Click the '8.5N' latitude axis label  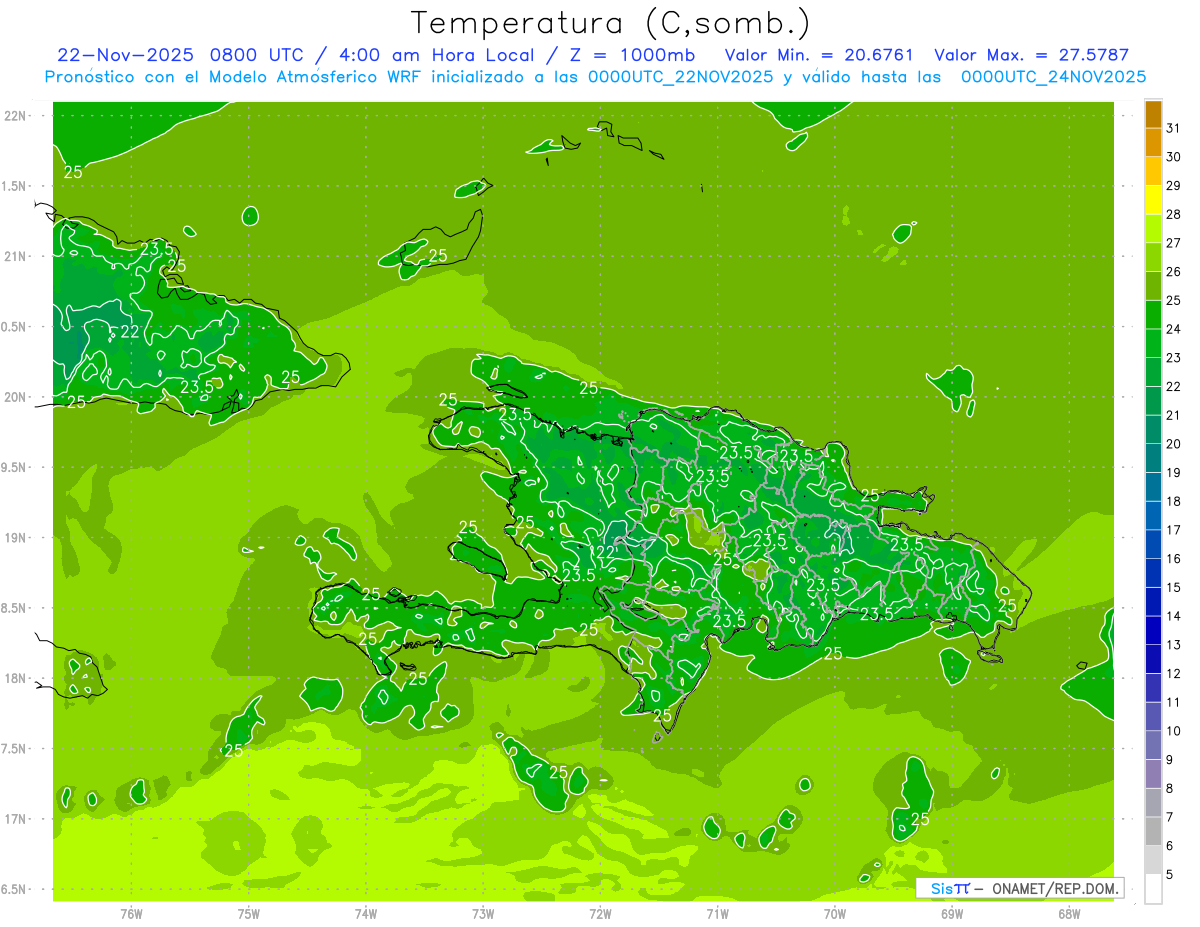pos(15,608)
